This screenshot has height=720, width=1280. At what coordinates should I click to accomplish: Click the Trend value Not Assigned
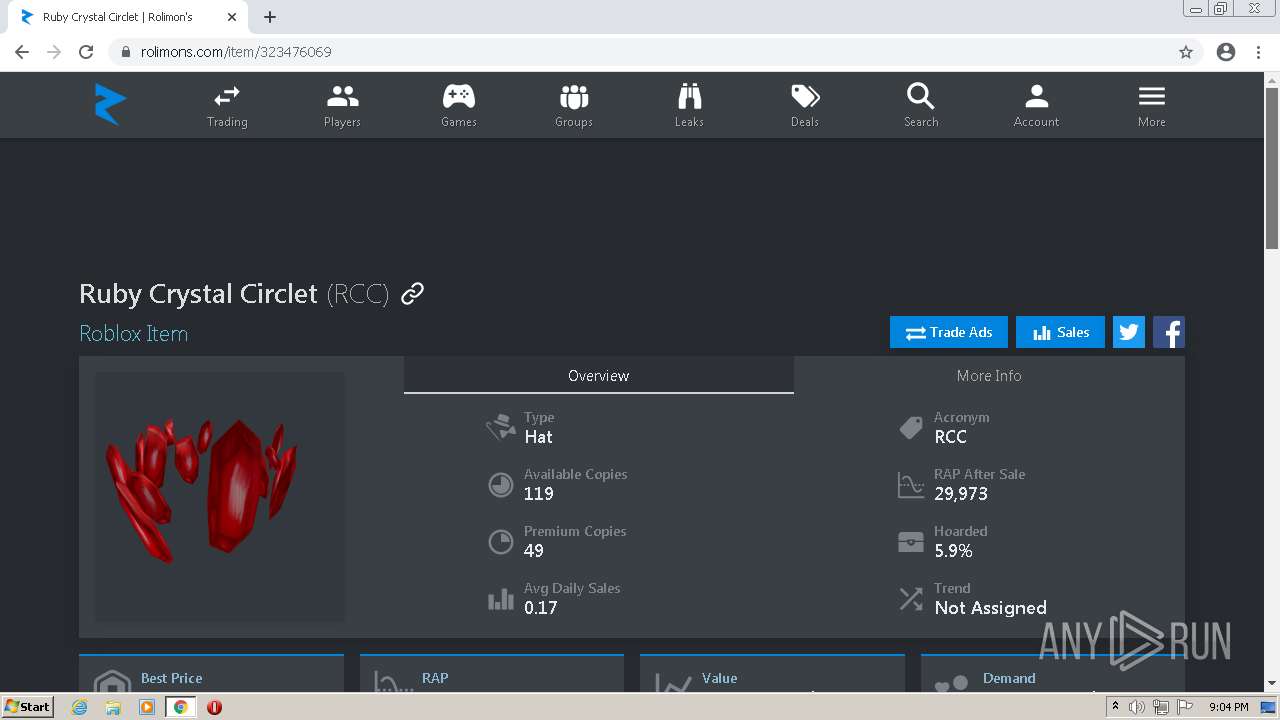pyautogui.click(x=991, y=608)
